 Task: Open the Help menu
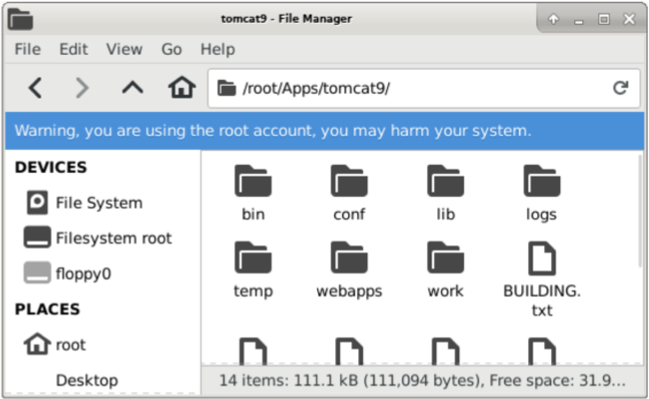(218, 49)
